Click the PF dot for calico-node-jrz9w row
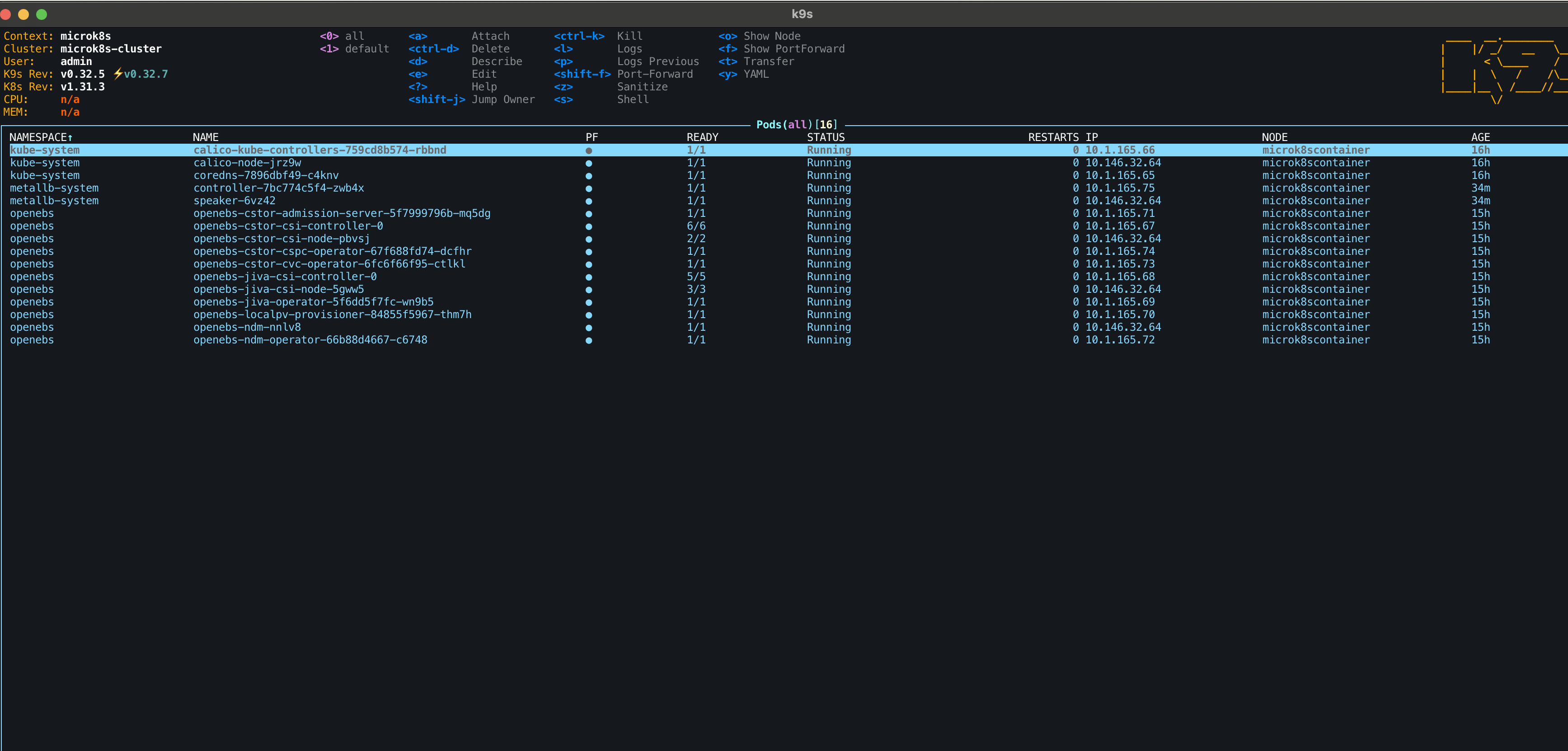Viewport: 1568px width, 751px height. pos(589,163)
